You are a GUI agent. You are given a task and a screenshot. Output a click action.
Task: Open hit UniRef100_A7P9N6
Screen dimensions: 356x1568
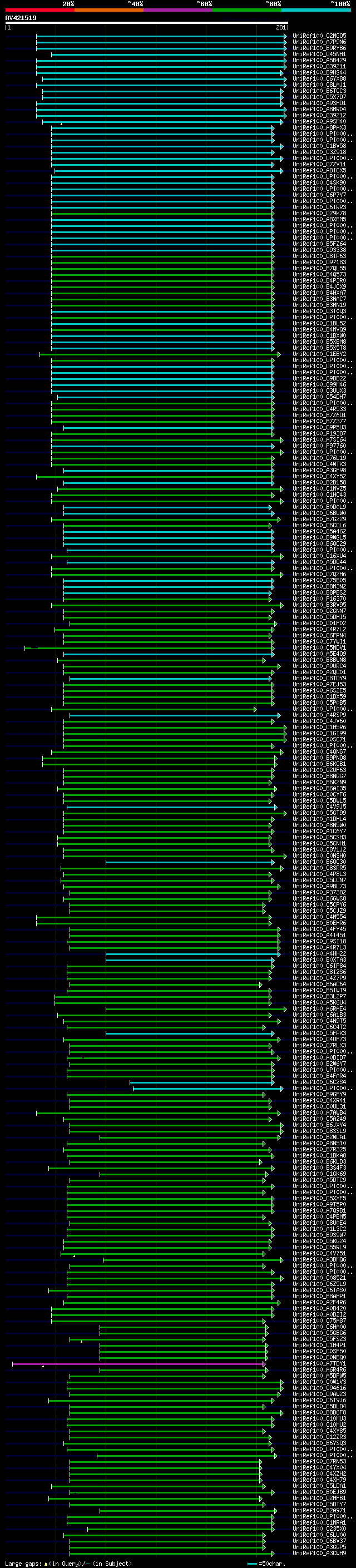tap(319, 42)
